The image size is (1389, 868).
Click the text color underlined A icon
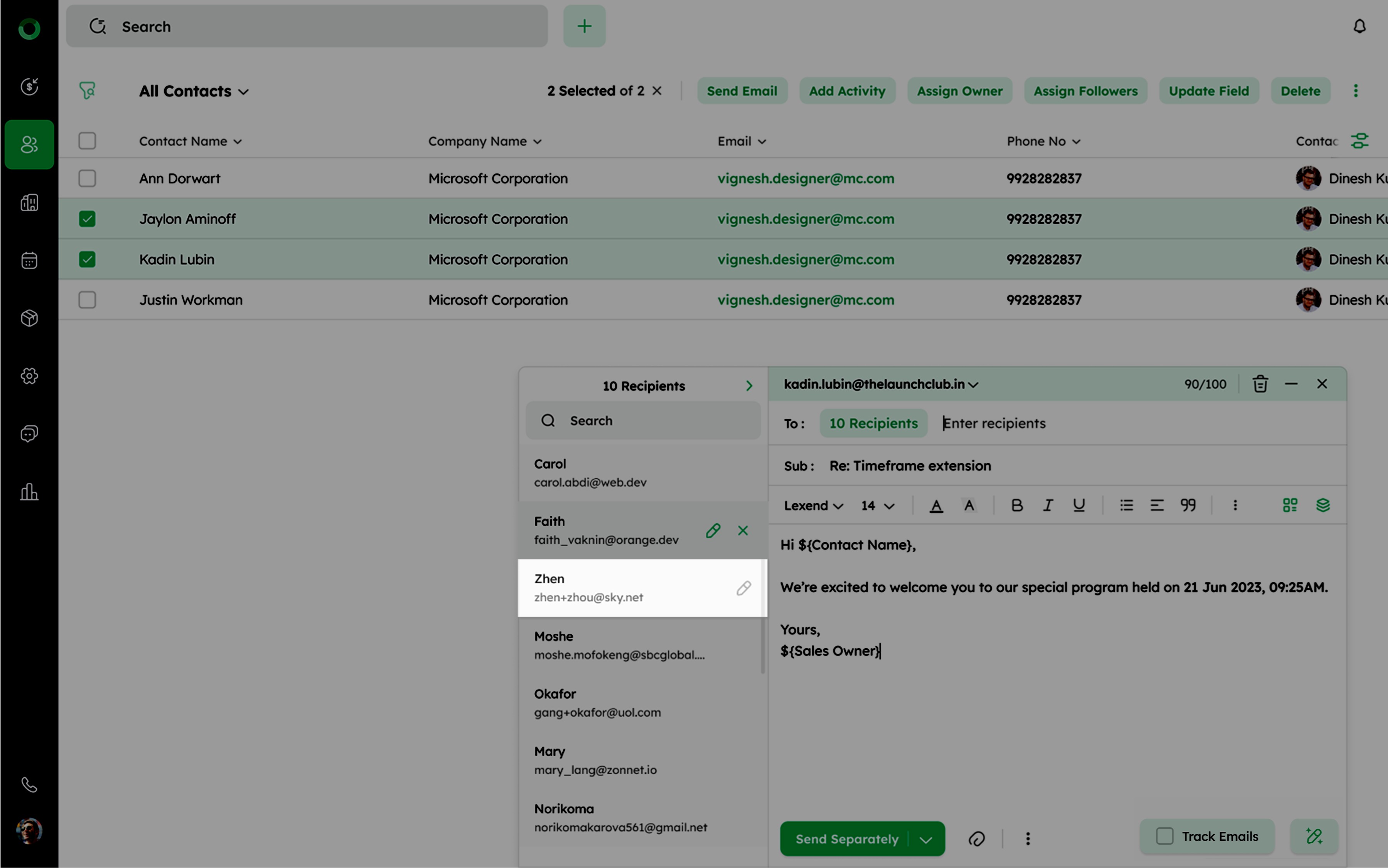pos(936,506)
